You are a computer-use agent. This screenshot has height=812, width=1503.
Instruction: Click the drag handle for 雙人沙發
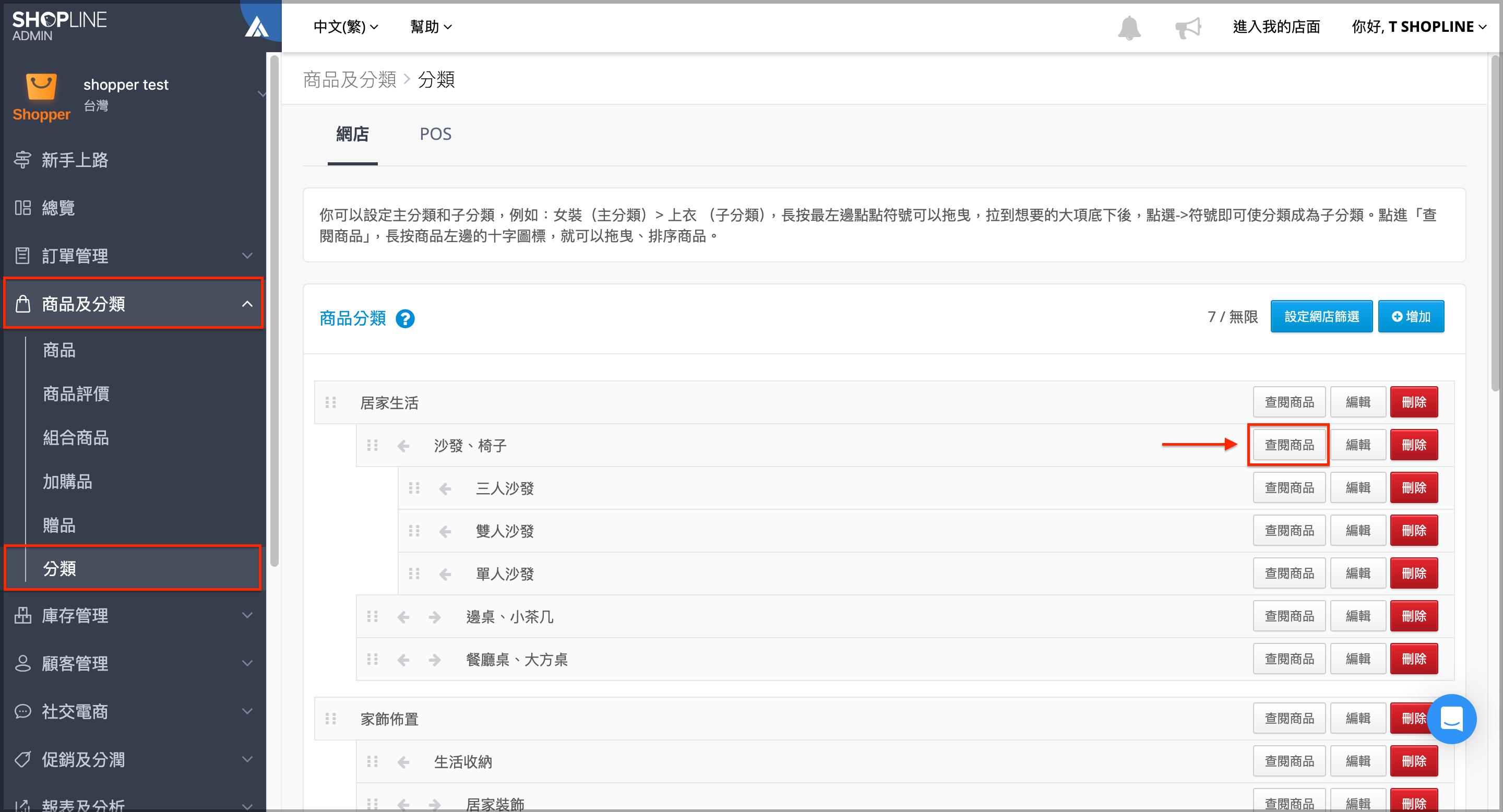414,531
